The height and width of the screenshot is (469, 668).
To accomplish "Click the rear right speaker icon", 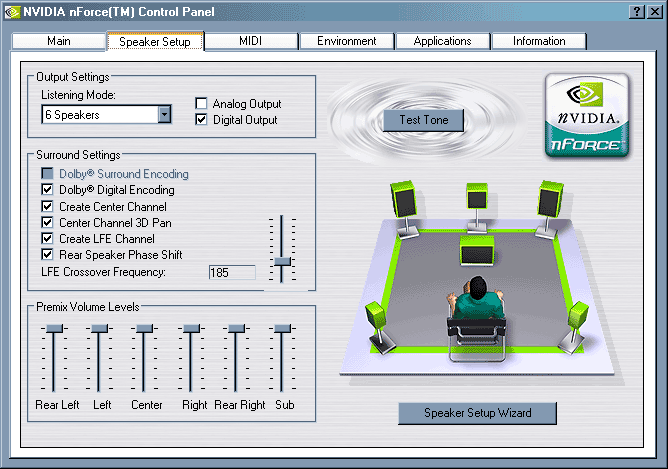I will [575, 327].
